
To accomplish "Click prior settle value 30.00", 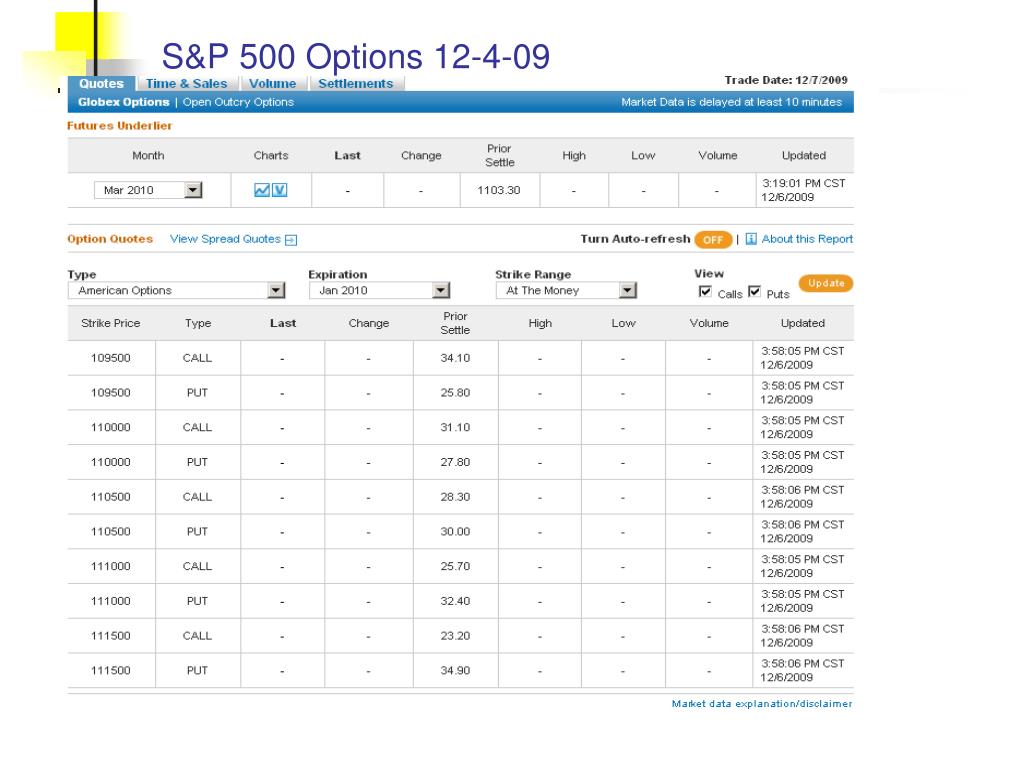I will [455, 532].
